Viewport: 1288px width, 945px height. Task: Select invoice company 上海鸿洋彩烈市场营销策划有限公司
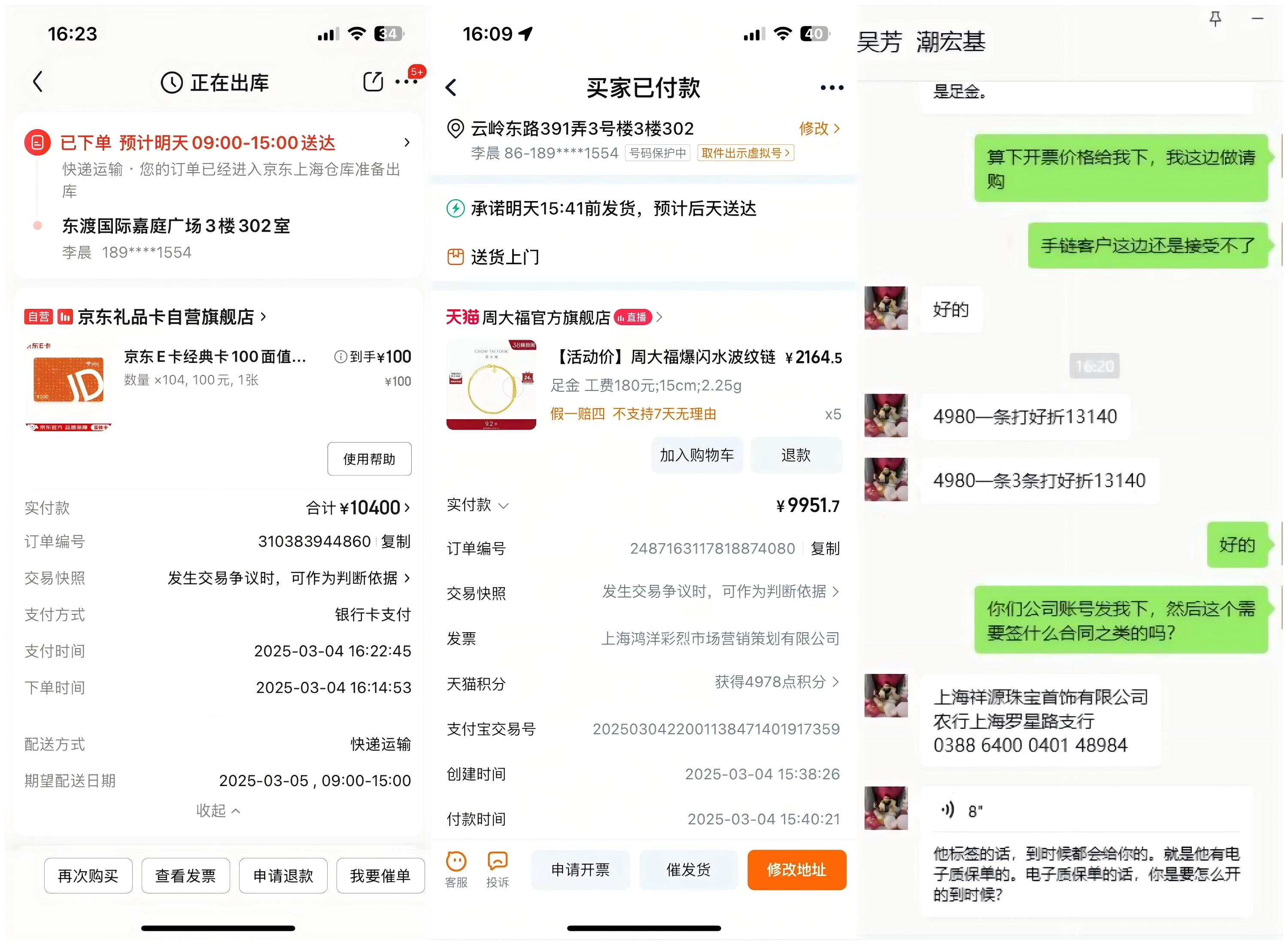pos(720,638)
